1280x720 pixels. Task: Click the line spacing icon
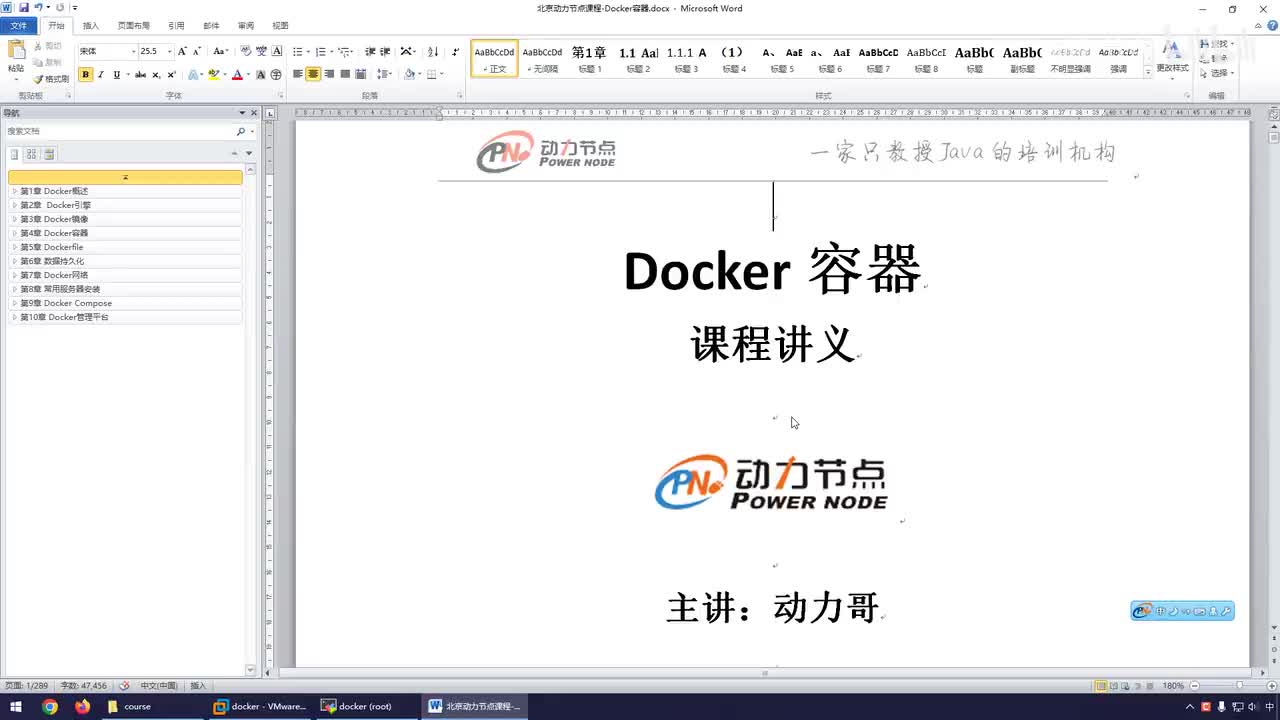click(x=382, y=75)
